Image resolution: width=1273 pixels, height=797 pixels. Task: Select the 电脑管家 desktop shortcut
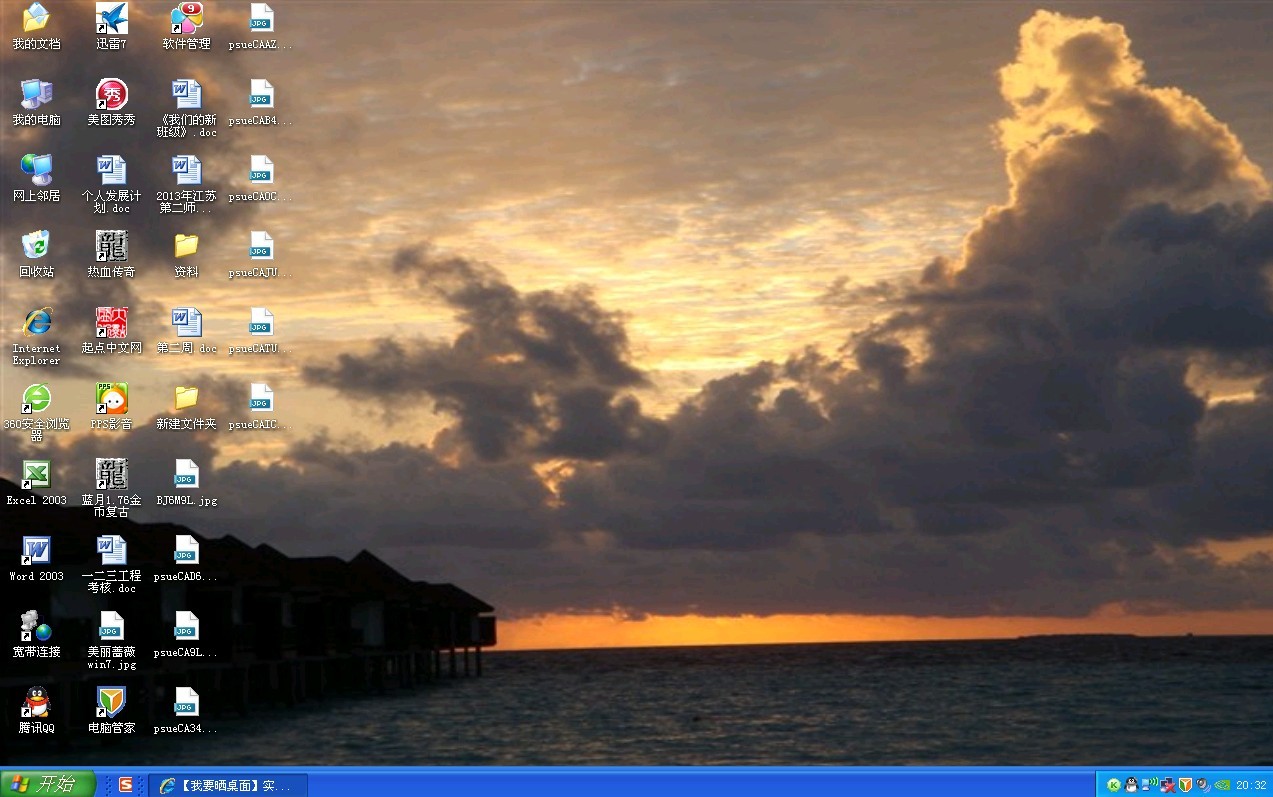pos(111,703)
